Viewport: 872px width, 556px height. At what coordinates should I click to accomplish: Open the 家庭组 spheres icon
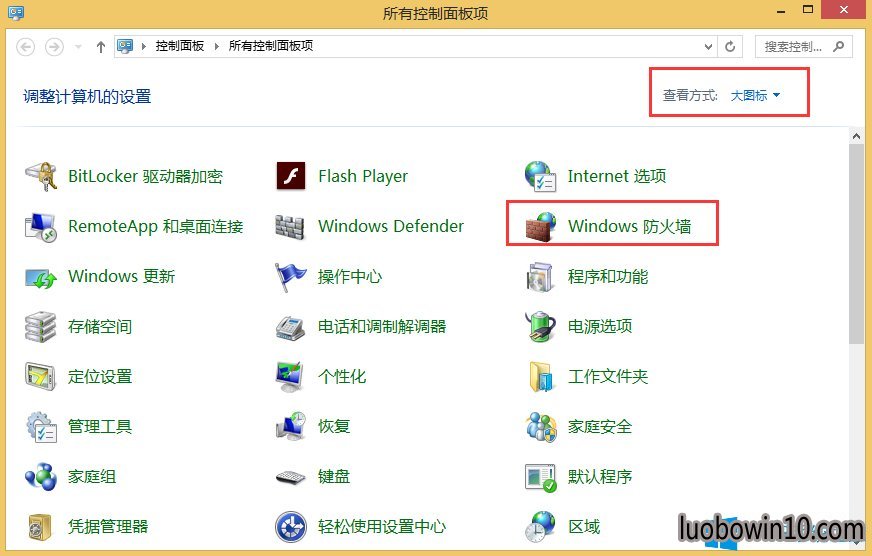coord(41,477)
